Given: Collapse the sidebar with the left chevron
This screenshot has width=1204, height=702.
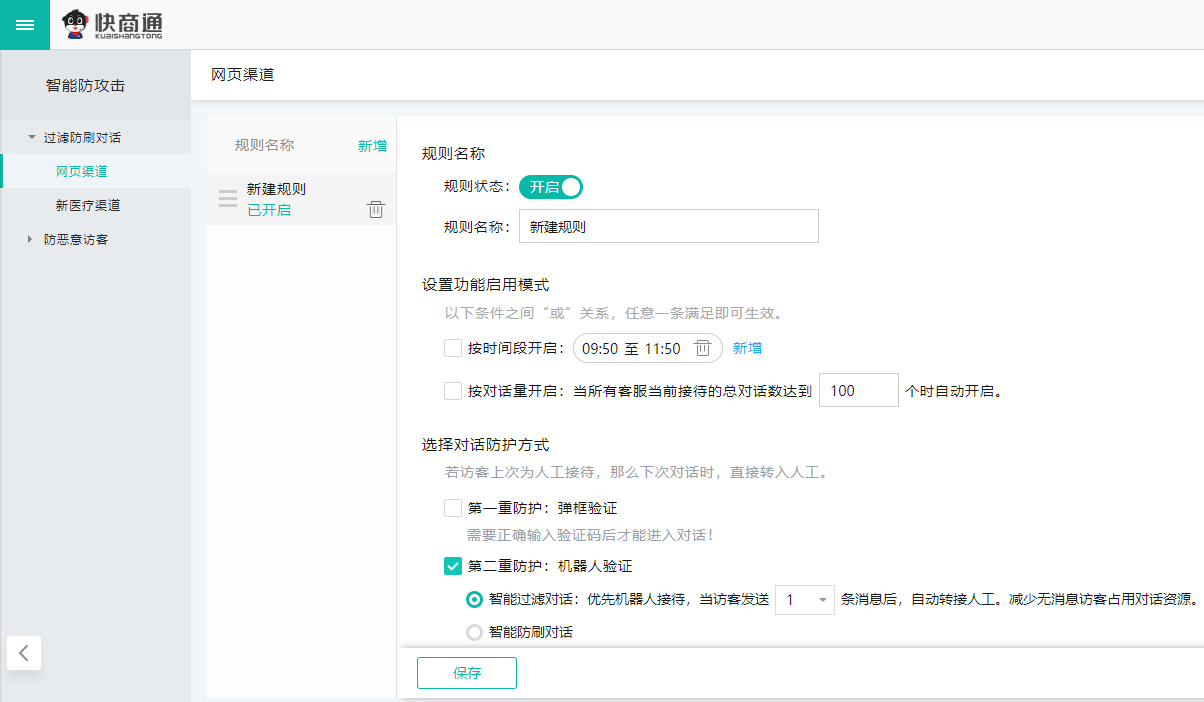Looking at the screenshot, I should [24, 652].
